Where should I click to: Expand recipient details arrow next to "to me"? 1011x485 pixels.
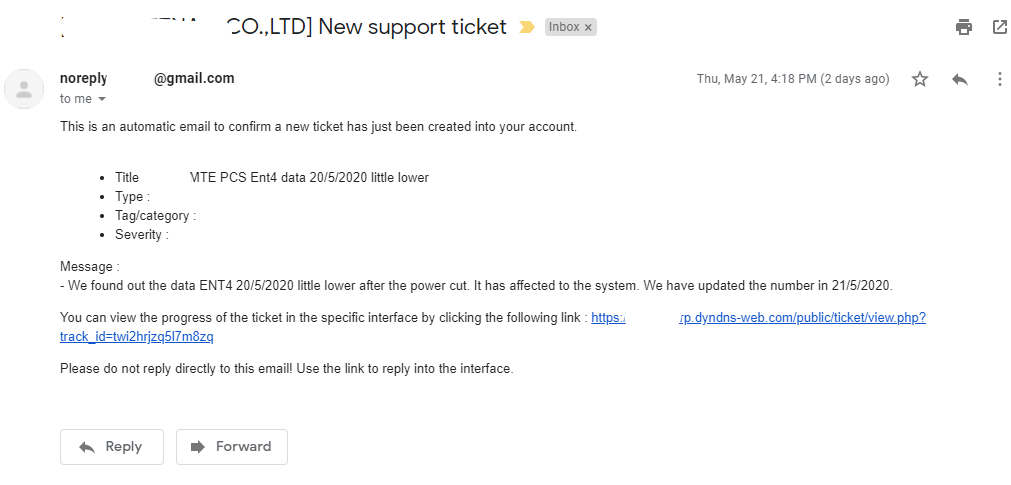pos(102,99)
